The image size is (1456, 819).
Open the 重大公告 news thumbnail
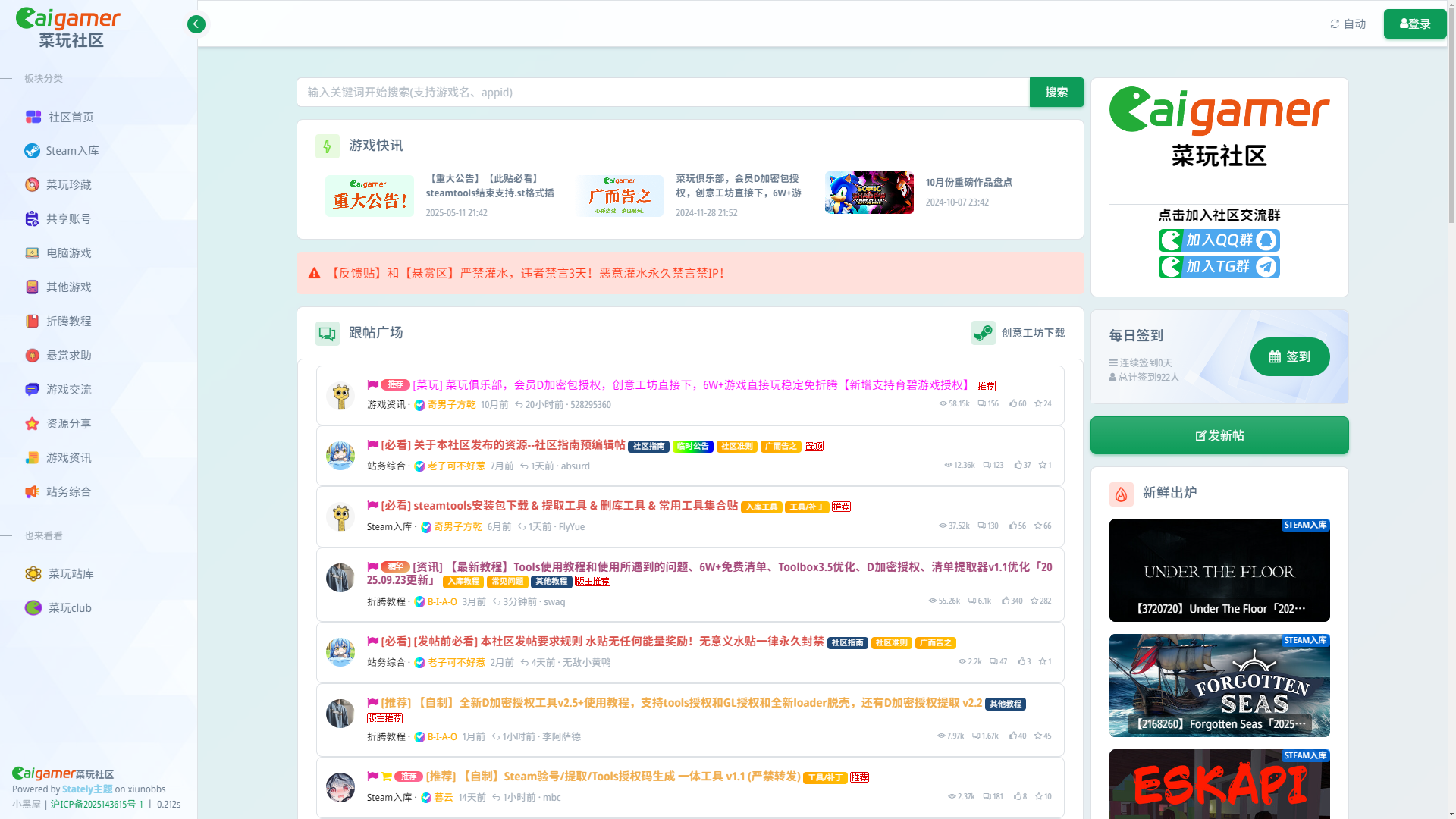click(x=369, y=196)
